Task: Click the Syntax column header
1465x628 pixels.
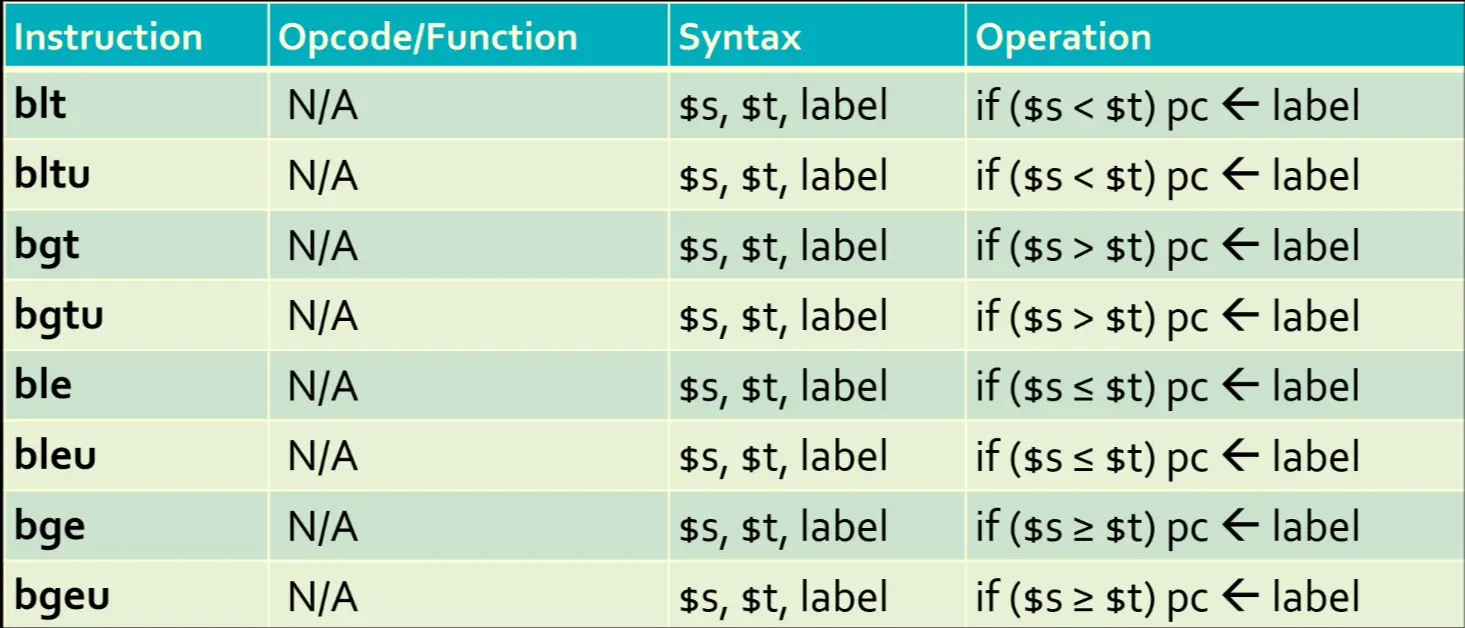Action: pyautogui.click(x=740, y=38)
